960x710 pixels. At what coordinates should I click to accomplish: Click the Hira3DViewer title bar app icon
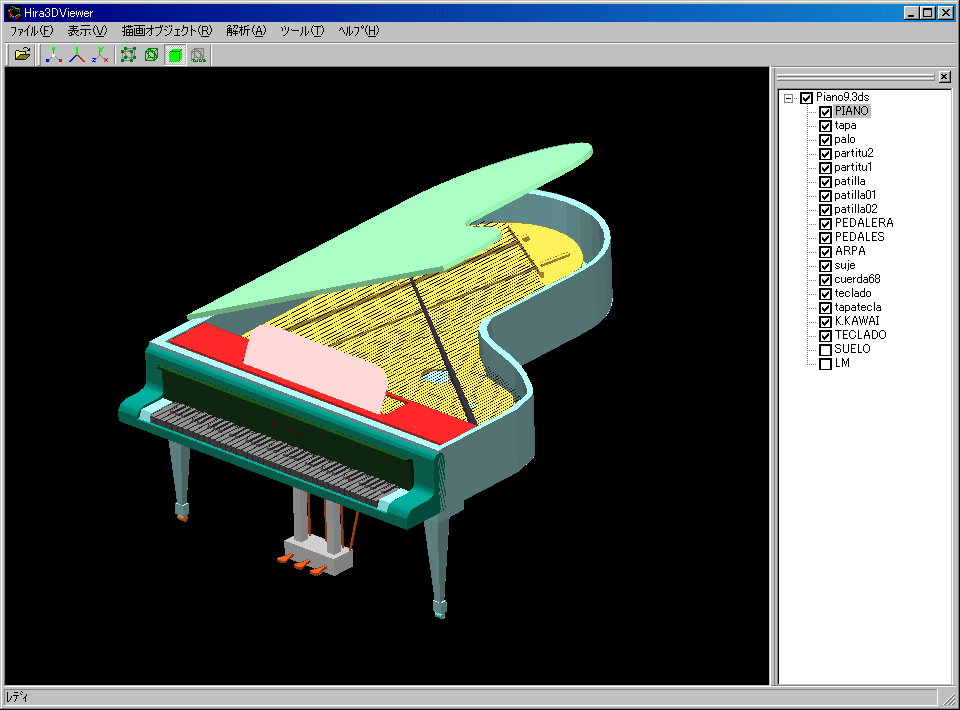[13, 12]
